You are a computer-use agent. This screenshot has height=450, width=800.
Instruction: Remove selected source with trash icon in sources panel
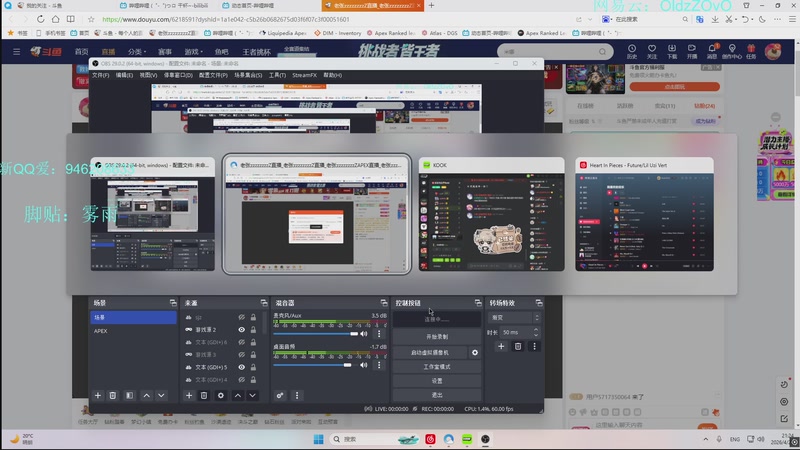(204, 395)
